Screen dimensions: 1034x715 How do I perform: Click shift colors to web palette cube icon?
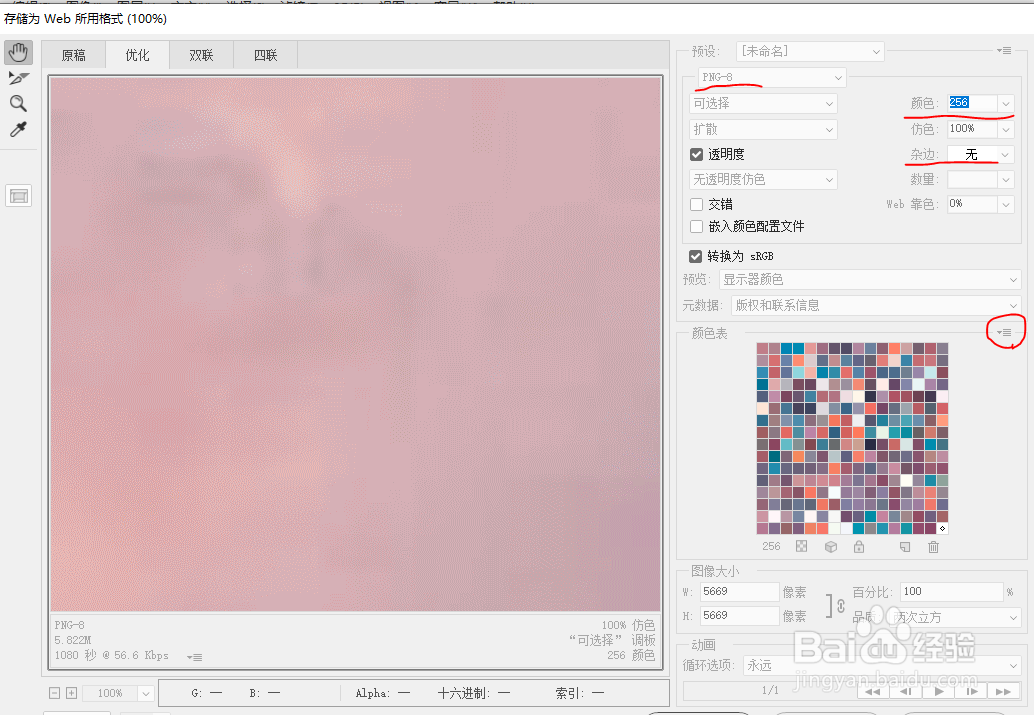click(x=831, y=546)
